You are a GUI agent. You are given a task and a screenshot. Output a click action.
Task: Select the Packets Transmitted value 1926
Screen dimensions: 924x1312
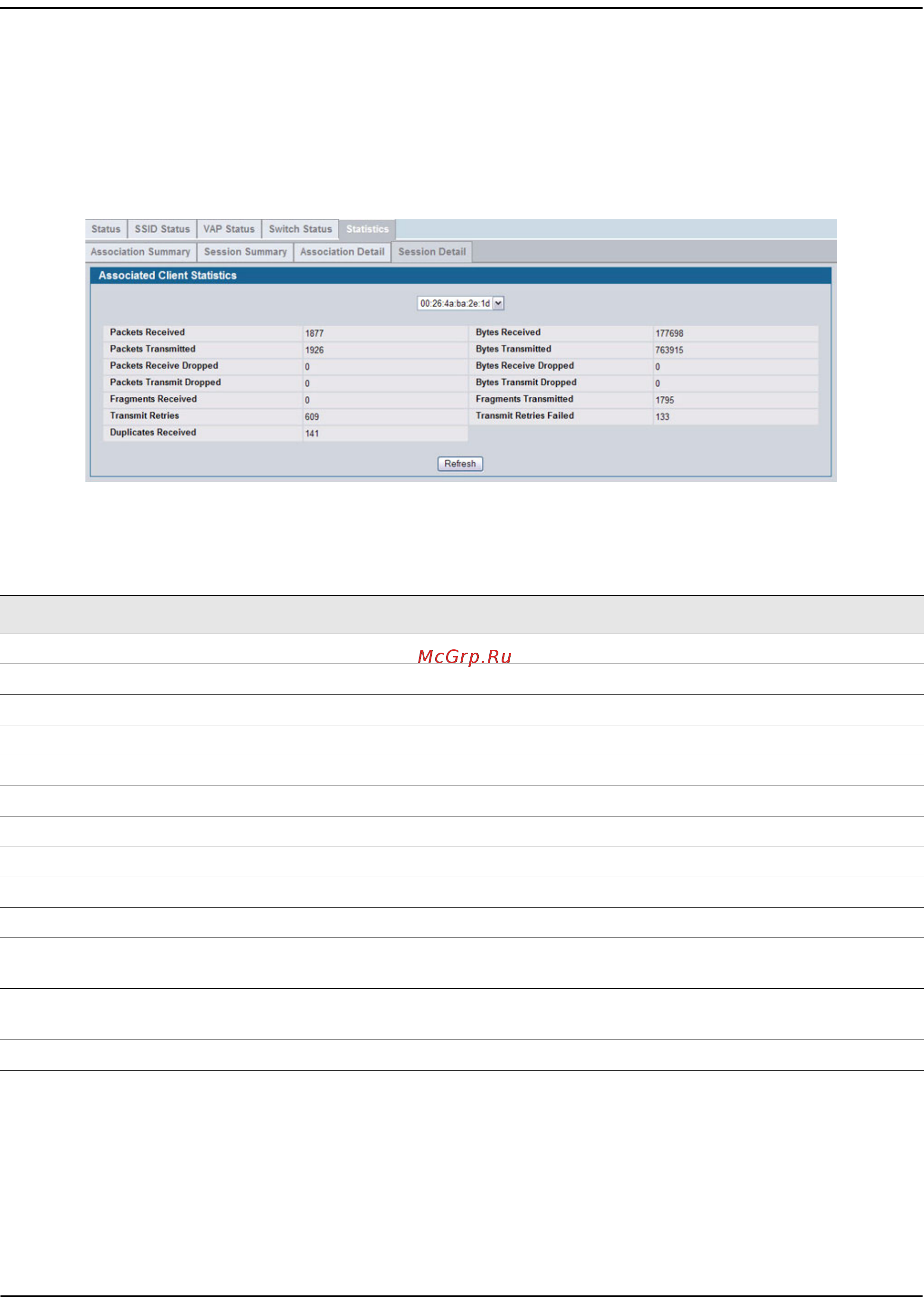[x=314, y=350]
